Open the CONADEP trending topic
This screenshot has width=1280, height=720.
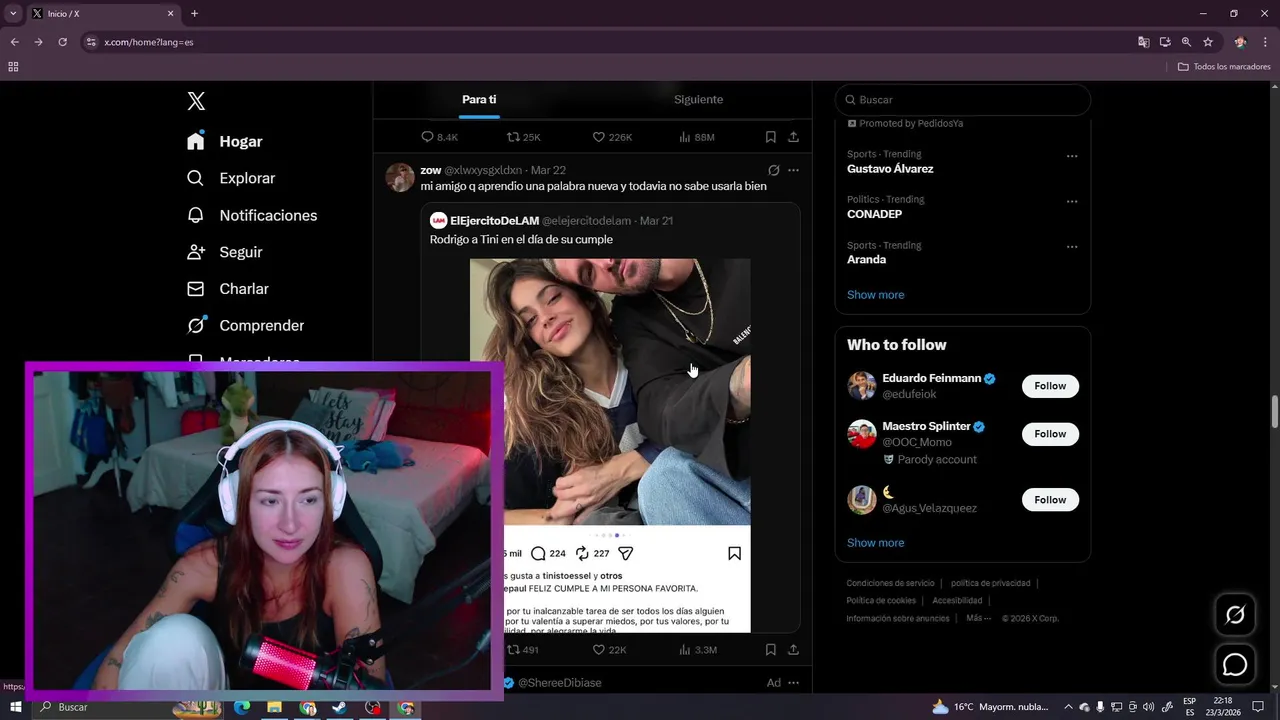point(874,214)
